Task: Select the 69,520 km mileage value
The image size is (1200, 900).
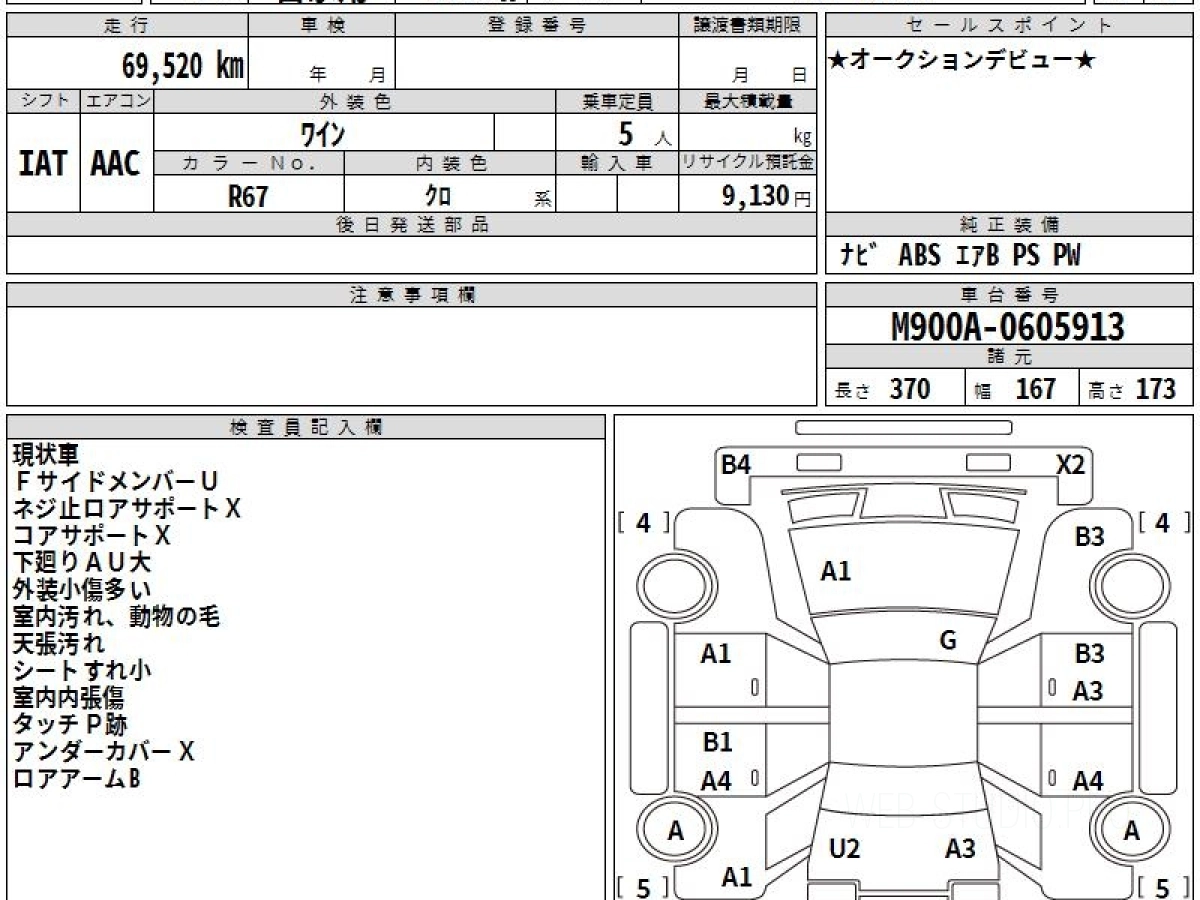Action: (x=183, y=66)
